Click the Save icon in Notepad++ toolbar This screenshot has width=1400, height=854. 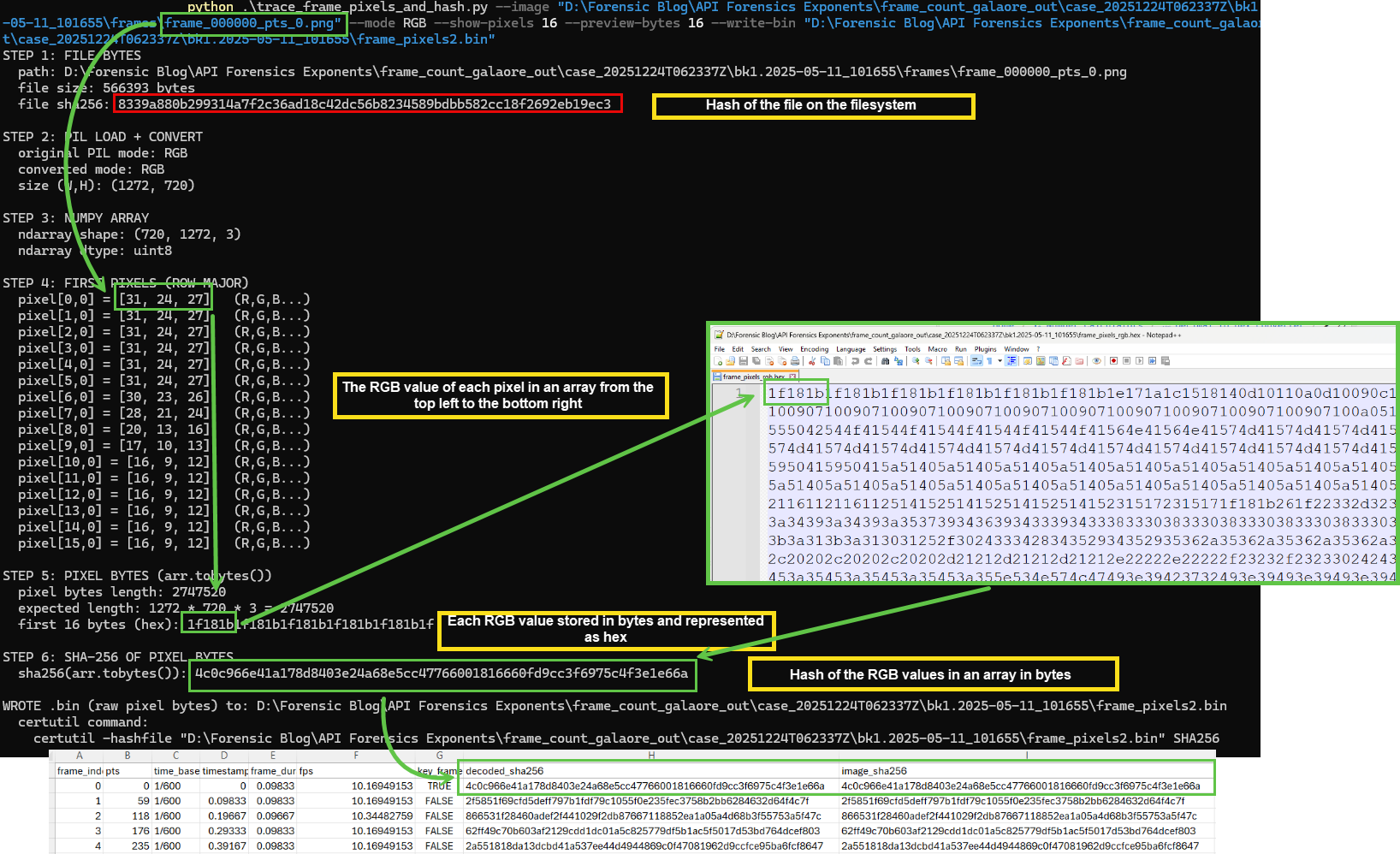743,361
